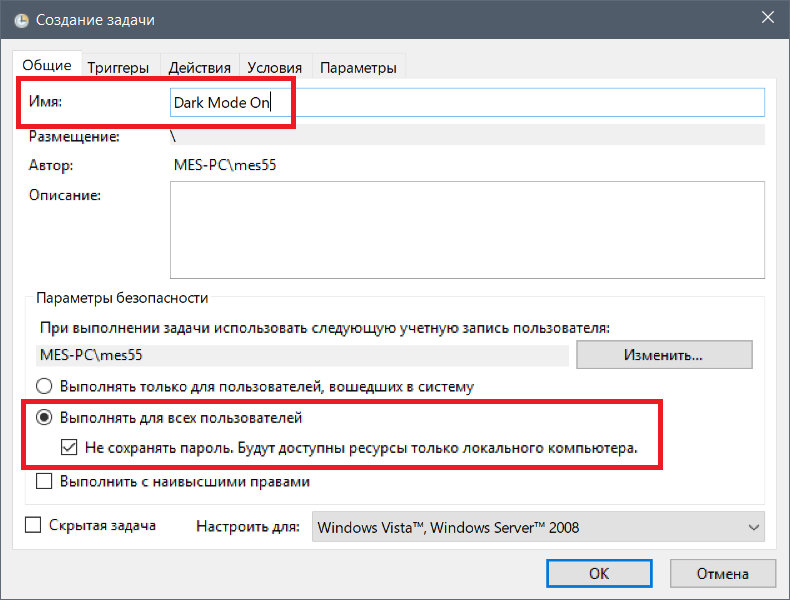Screen dimensions: 790x600
Task: Select the Общие tab
Action: 48,66
